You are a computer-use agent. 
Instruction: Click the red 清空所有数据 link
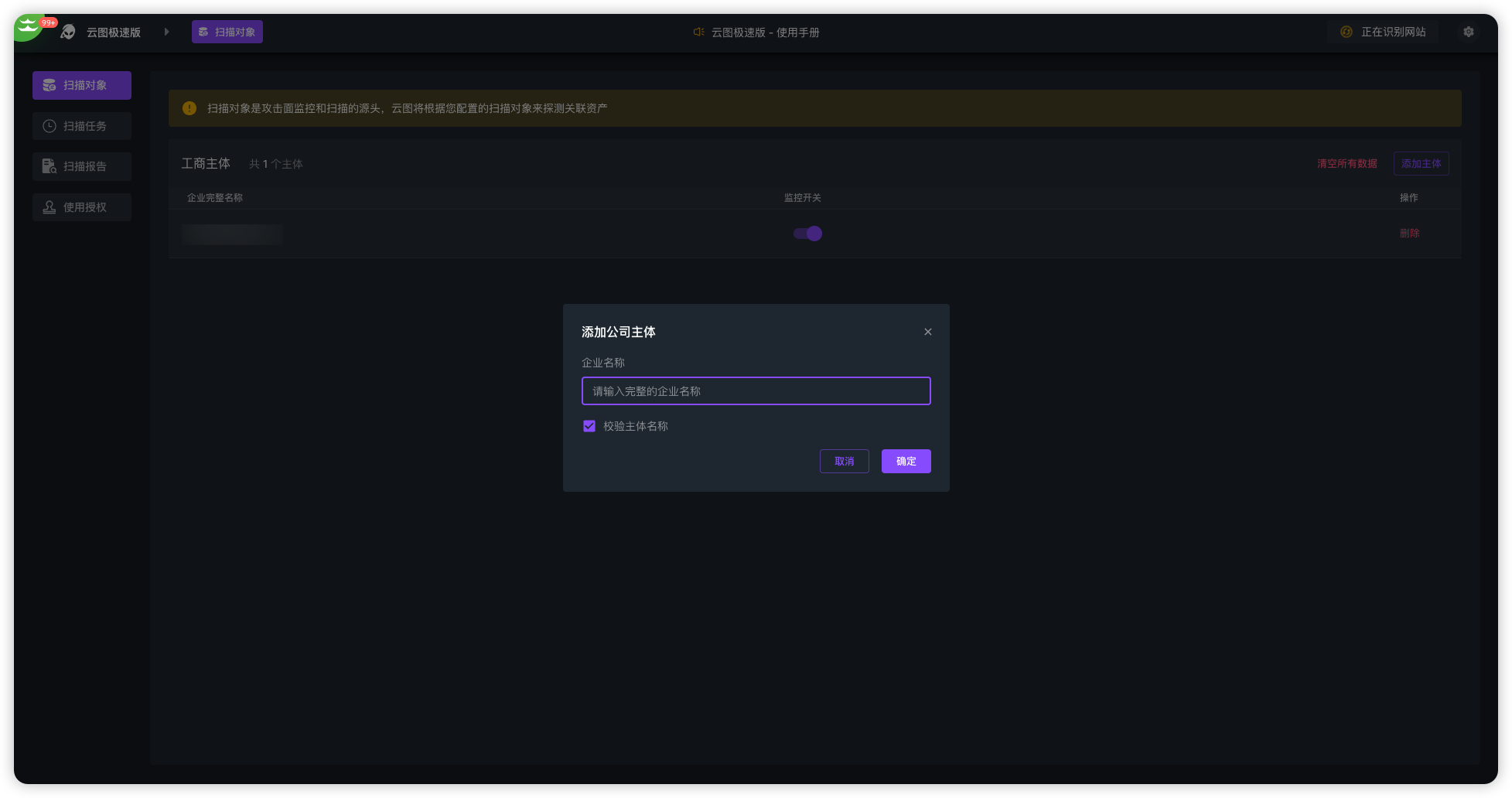pyautogui.click(x=1346, y=164)
